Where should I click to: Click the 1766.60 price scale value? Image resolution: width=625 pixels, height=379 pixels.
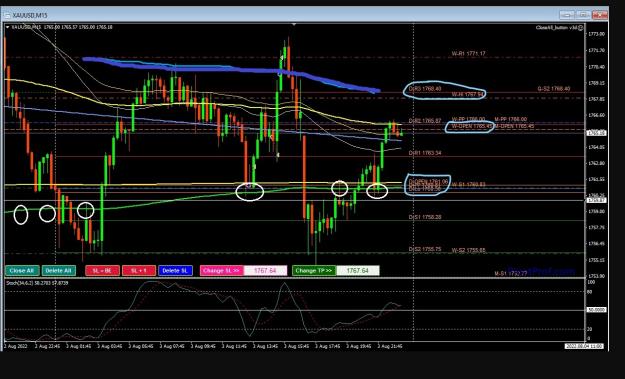[596, 115]
